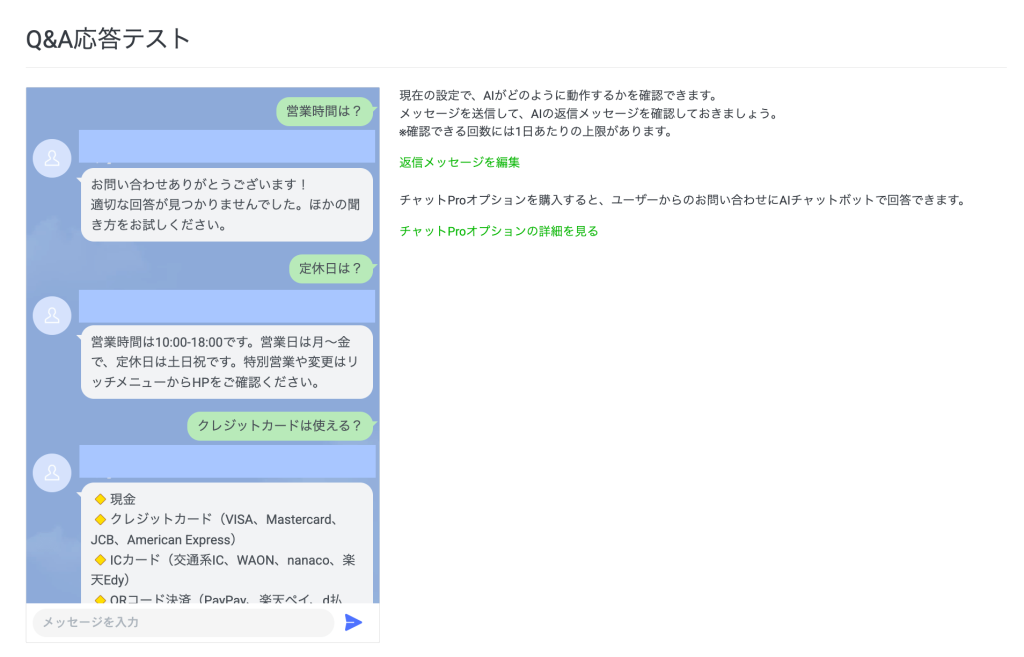Click the diamond icon beside ICカード
Viewport: 1024px width, 657px height.
click(100, 560)
